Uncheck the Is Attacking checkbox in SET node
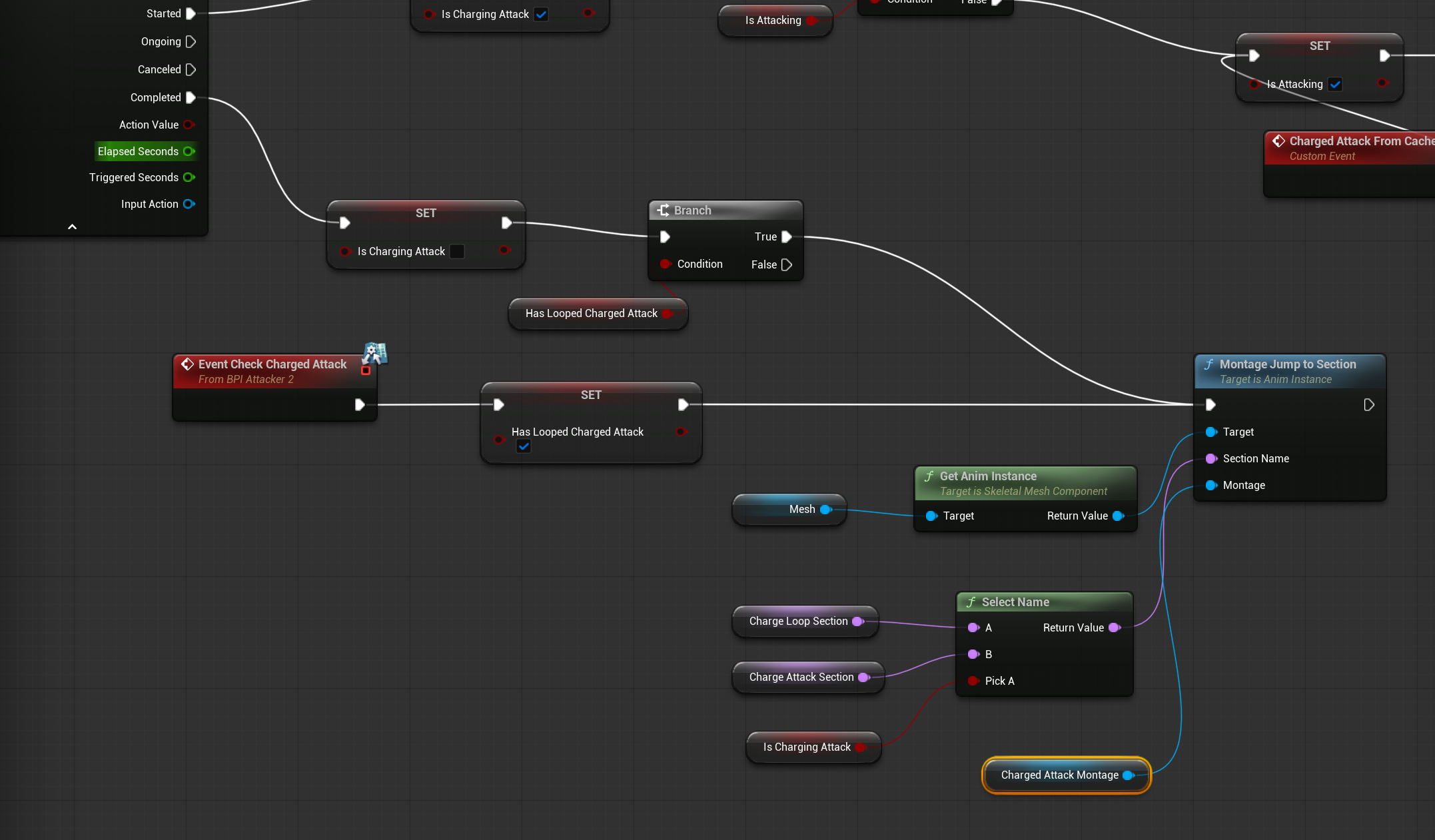Image resolution: width=1435 pixels, height=840 pixels. (1335, 85)
